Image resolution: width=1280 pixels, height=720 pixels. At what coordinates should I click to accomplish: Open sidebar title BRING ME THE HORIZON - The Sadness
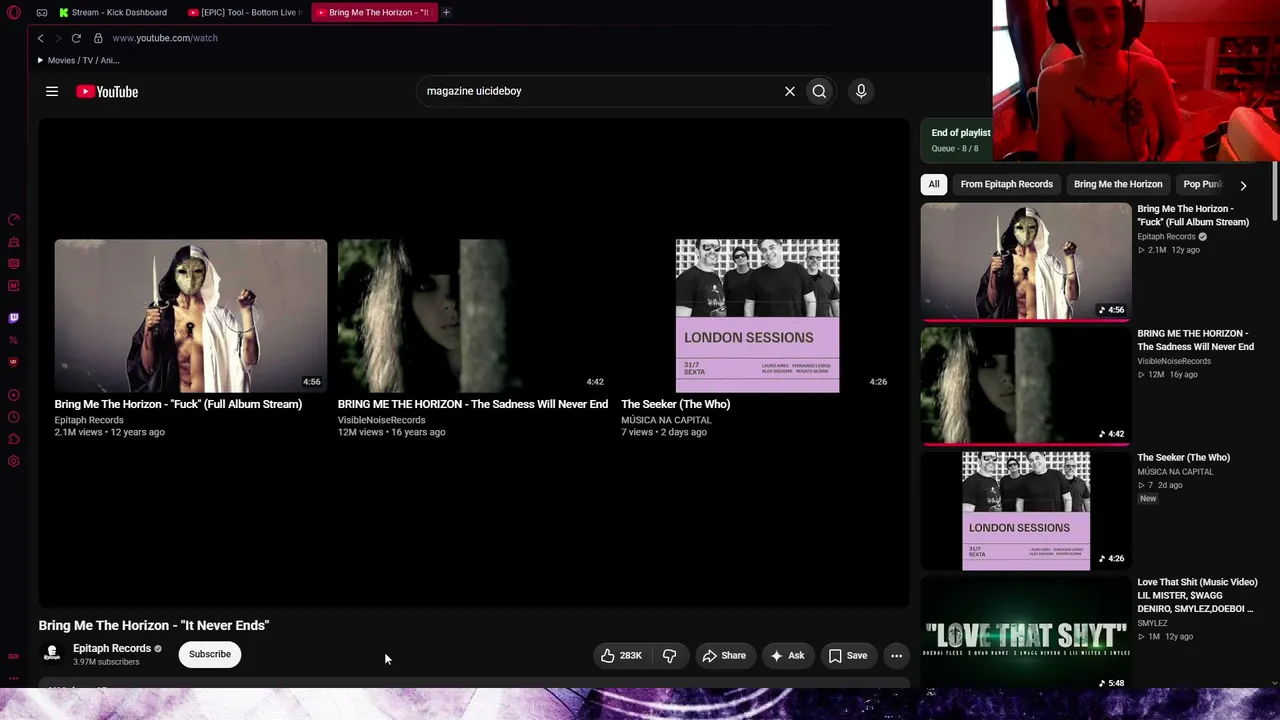point(1196,340)
